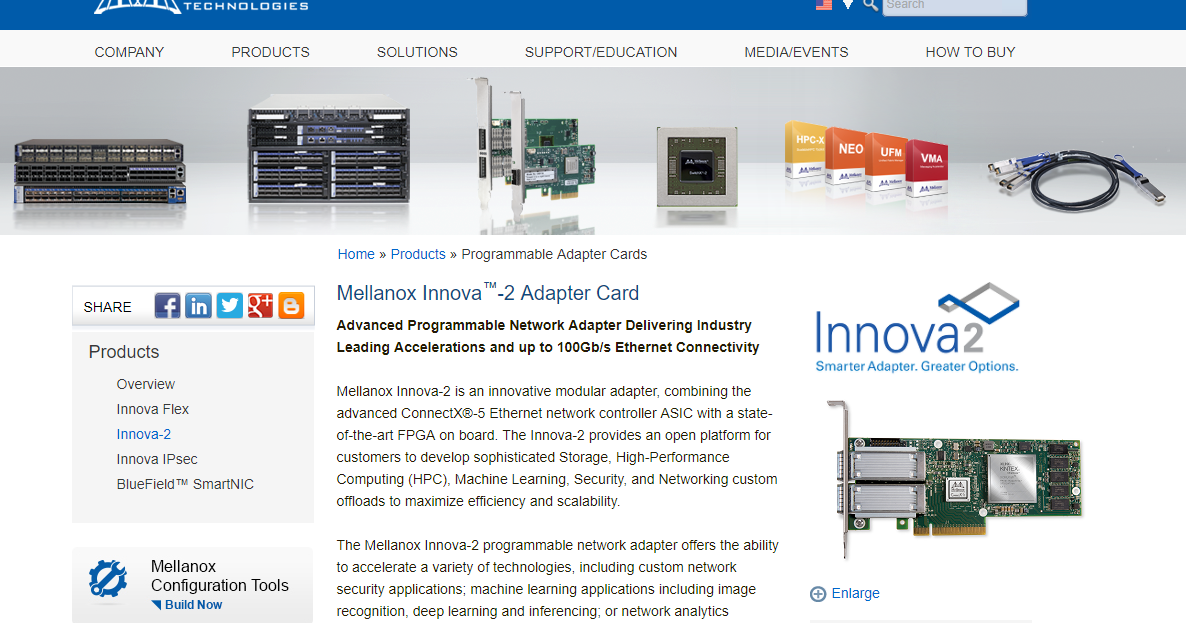The height and width of the screenshot is (623, 1186).
Task: Click the adapter cards banner image
Action: (533, 148)
